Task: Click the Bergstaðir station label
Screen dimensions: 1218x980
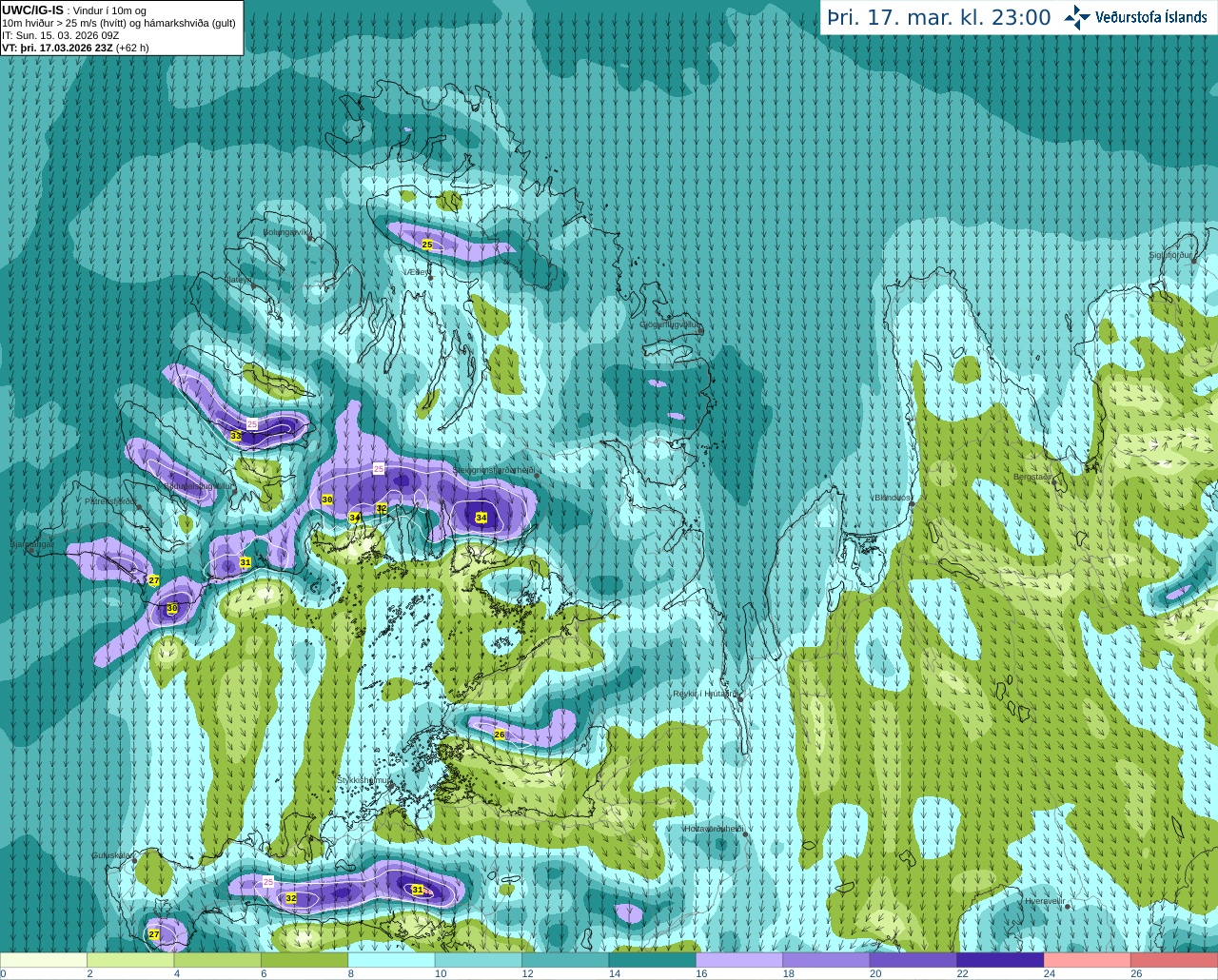Action: [x=1032, y=477]
